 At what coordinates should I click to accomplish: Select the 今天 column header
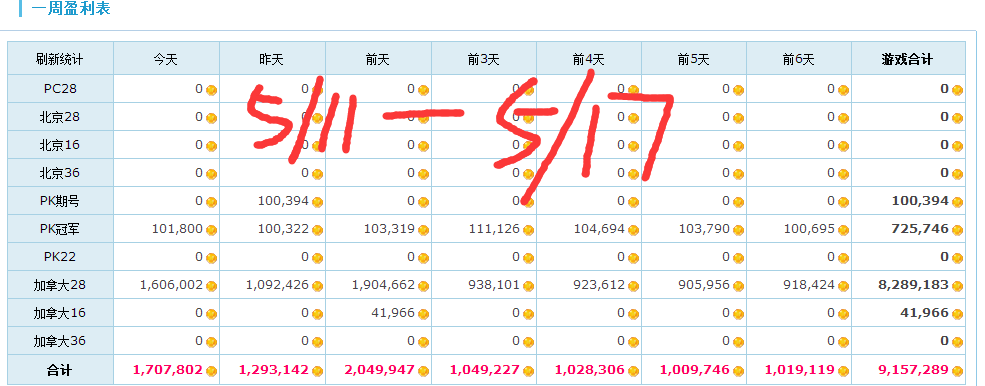(166, 60)
